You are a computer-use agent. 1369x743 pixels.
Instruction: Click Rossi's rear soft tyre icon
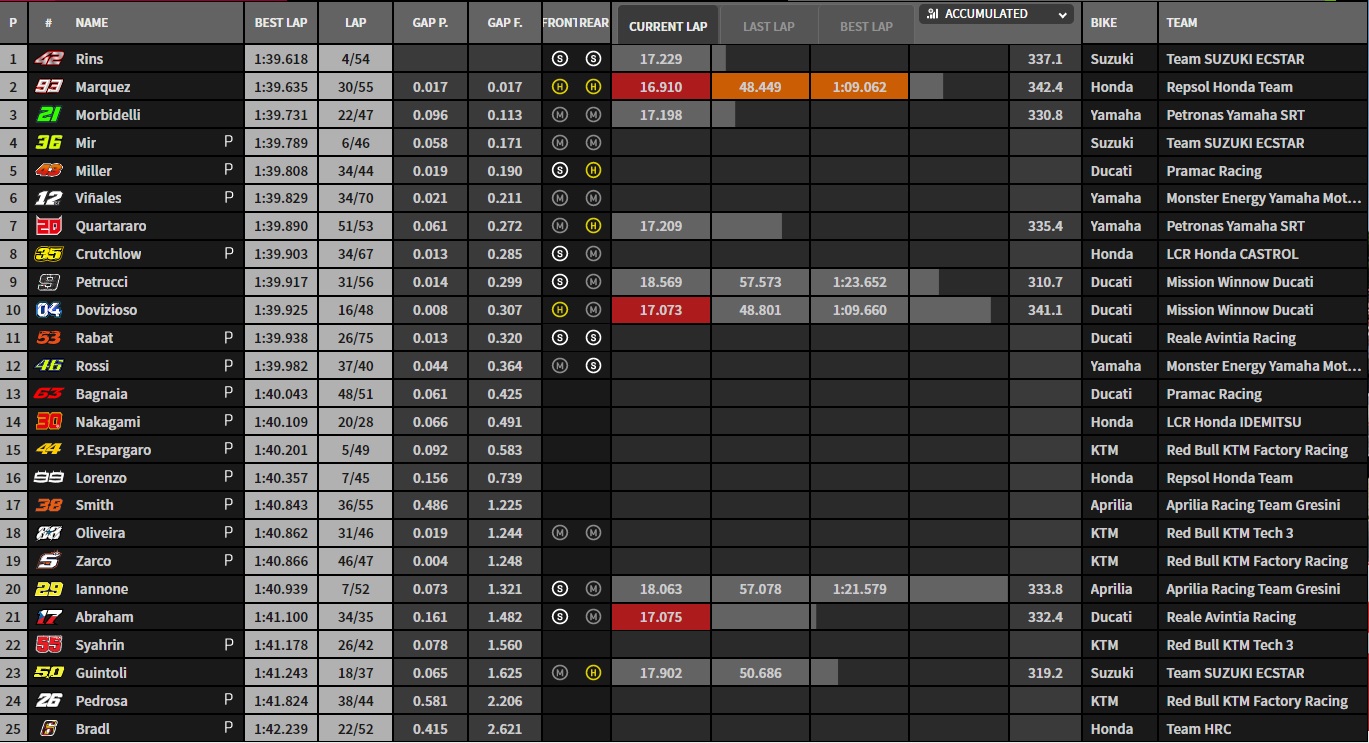click(x=593, y=366)
